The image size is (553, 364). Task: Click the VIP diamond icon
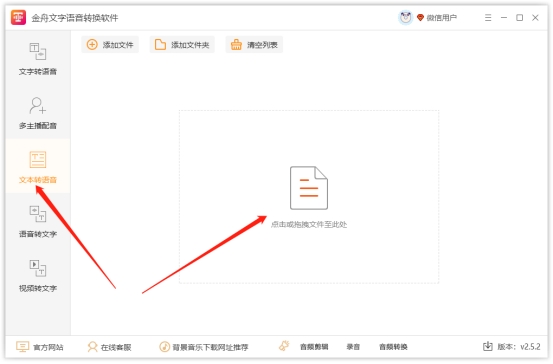pyautogui.click(x=420, y=17)
